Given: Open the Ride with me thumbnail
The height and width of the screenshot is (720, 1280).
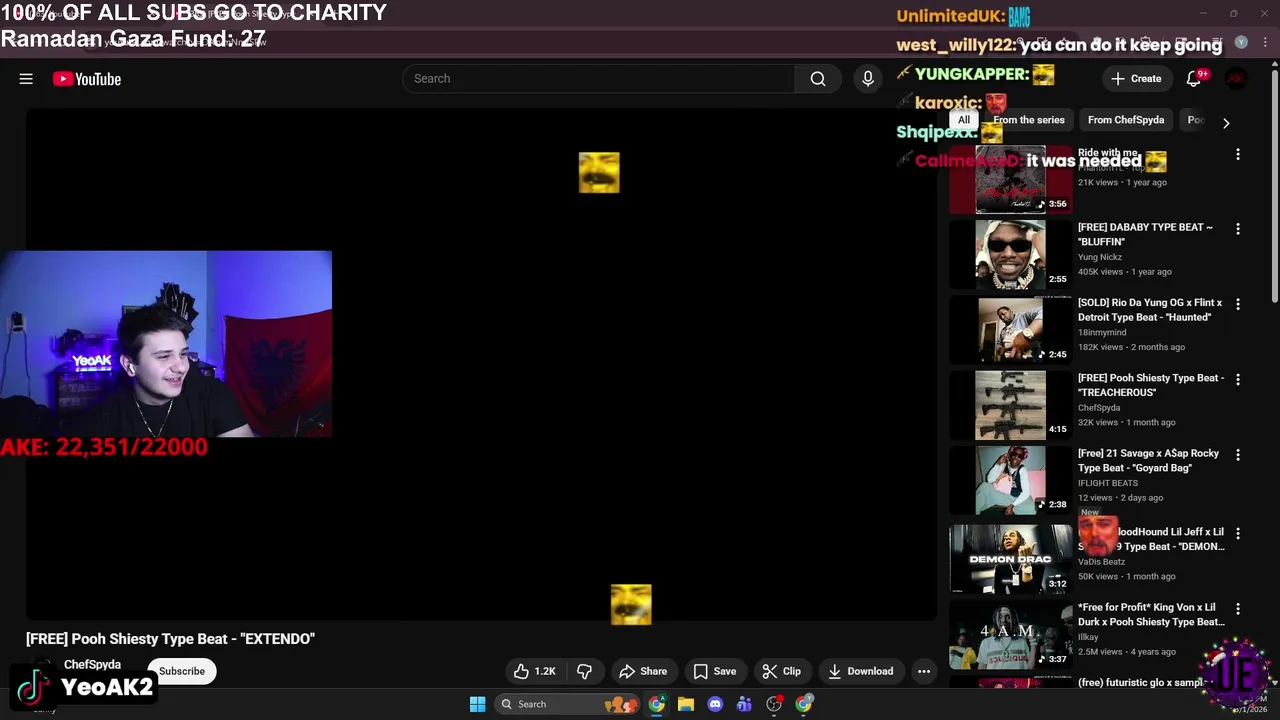Looking at the screenshot, I should tap(1010, 180).
